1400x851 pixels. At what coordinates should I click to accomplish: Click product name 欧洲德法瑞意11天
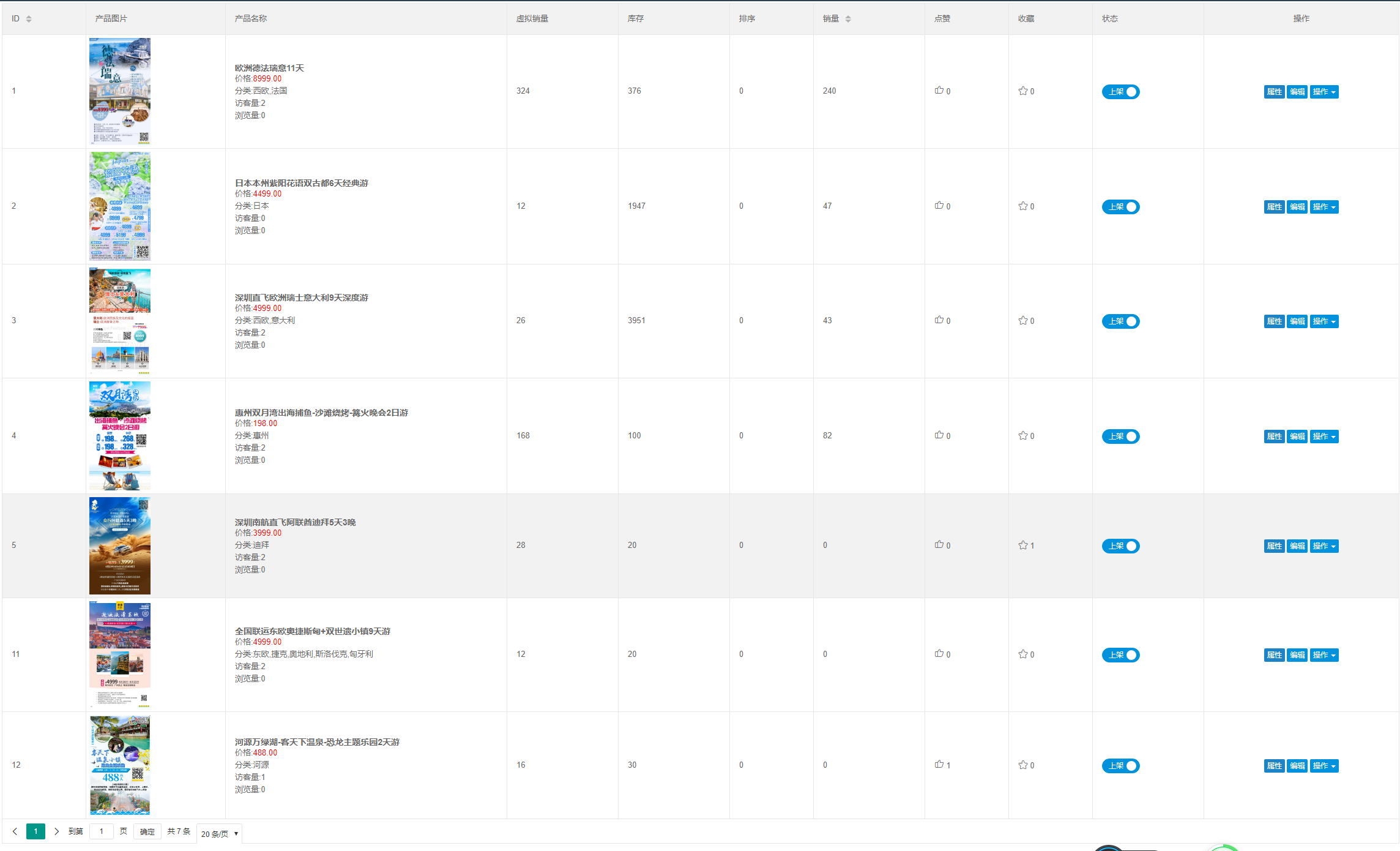(269, 68)
